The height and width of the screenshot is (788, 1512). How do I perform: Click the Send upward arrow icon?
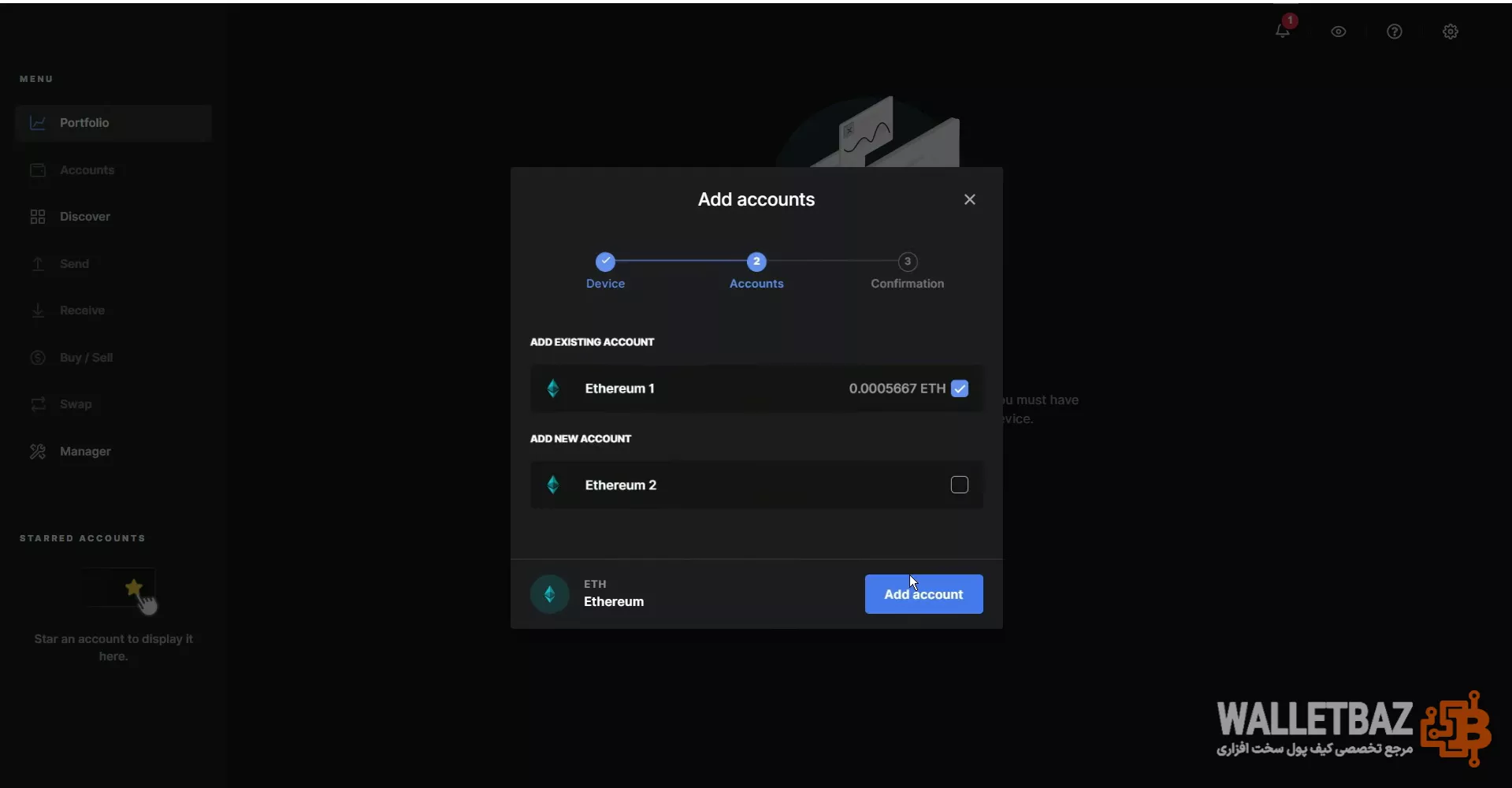(x=38, y=264)
